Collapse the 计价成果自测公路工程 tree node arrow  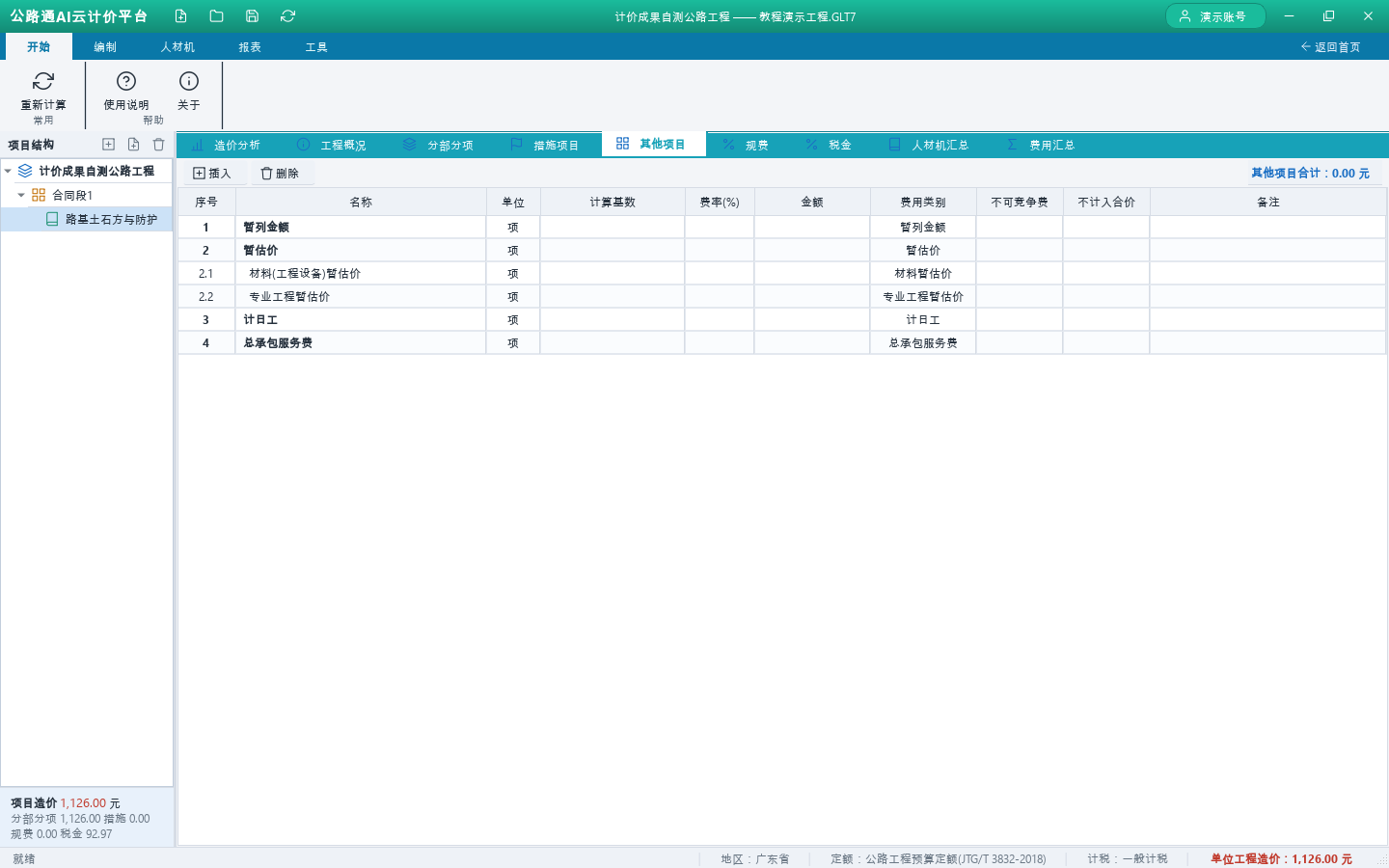tap(8, 171)
